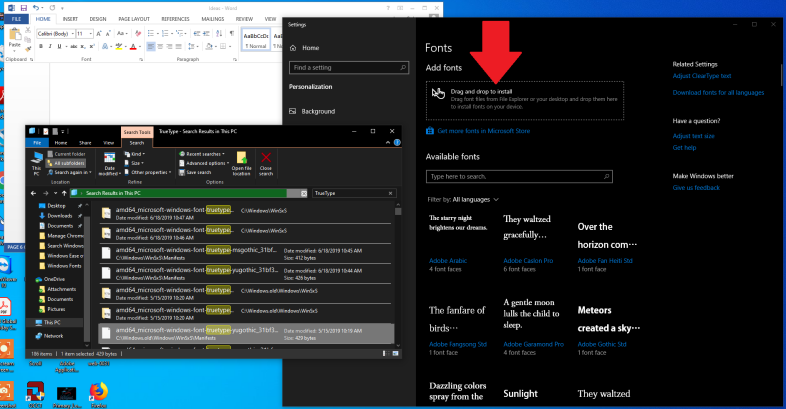Click the Paste clipboard icon in Word

(15, 35)
